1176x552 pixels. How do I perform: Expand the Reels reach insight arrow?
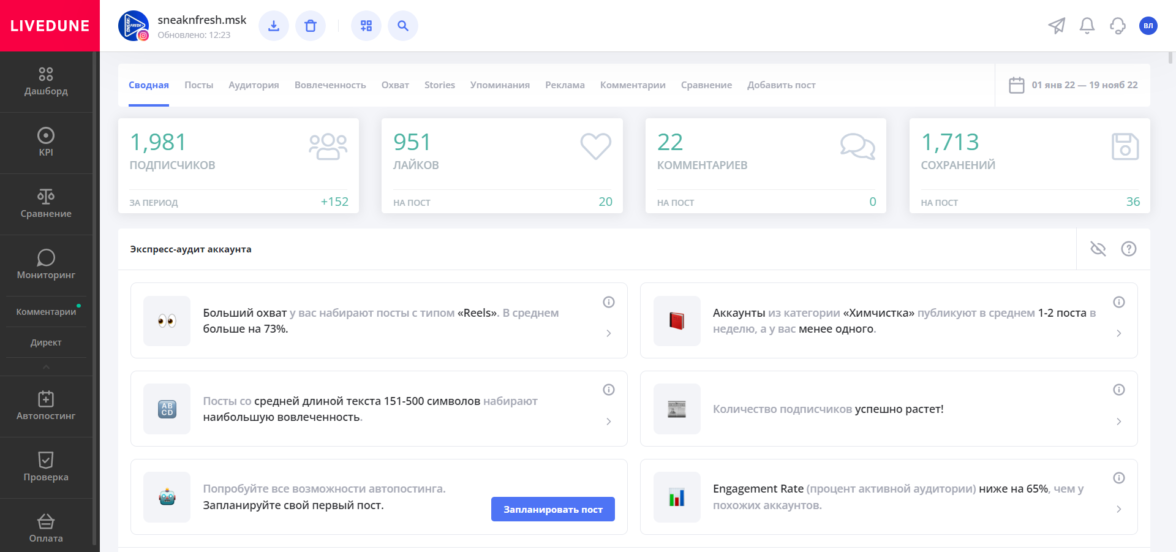[x=608, y=334]
